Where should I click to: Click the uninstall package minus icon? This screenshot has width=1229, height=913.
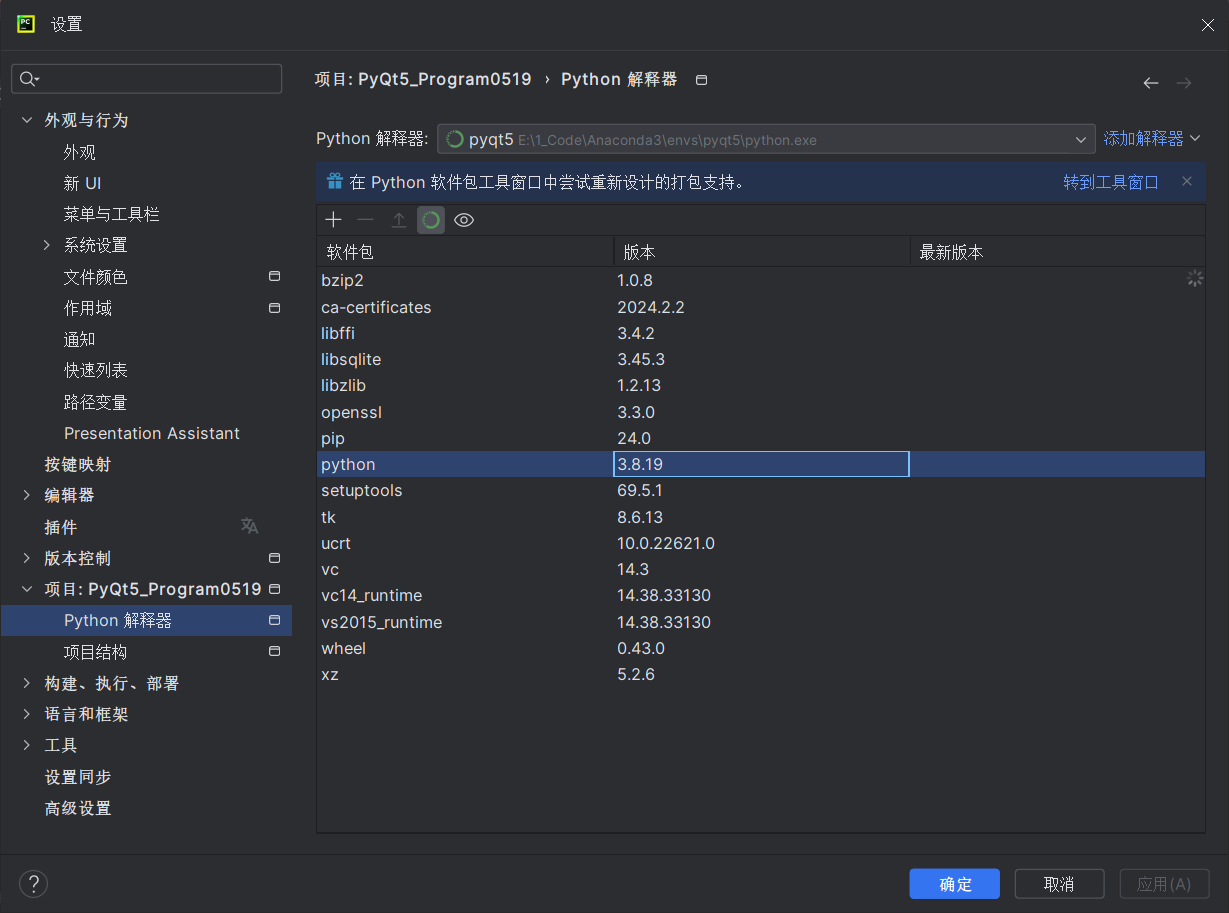pos(366,220)
